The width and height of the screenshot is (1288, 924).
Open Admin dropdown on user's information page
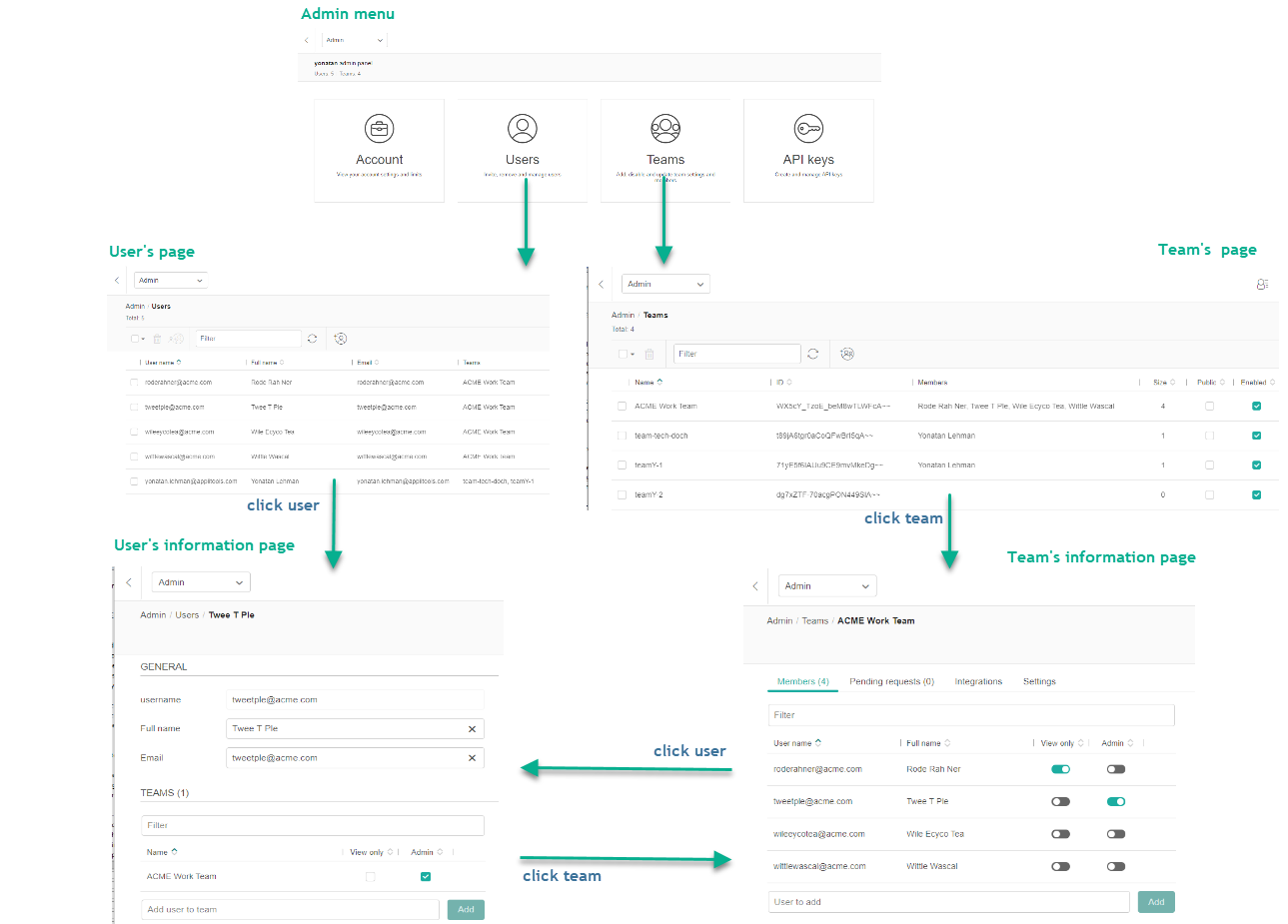[201, 582]
